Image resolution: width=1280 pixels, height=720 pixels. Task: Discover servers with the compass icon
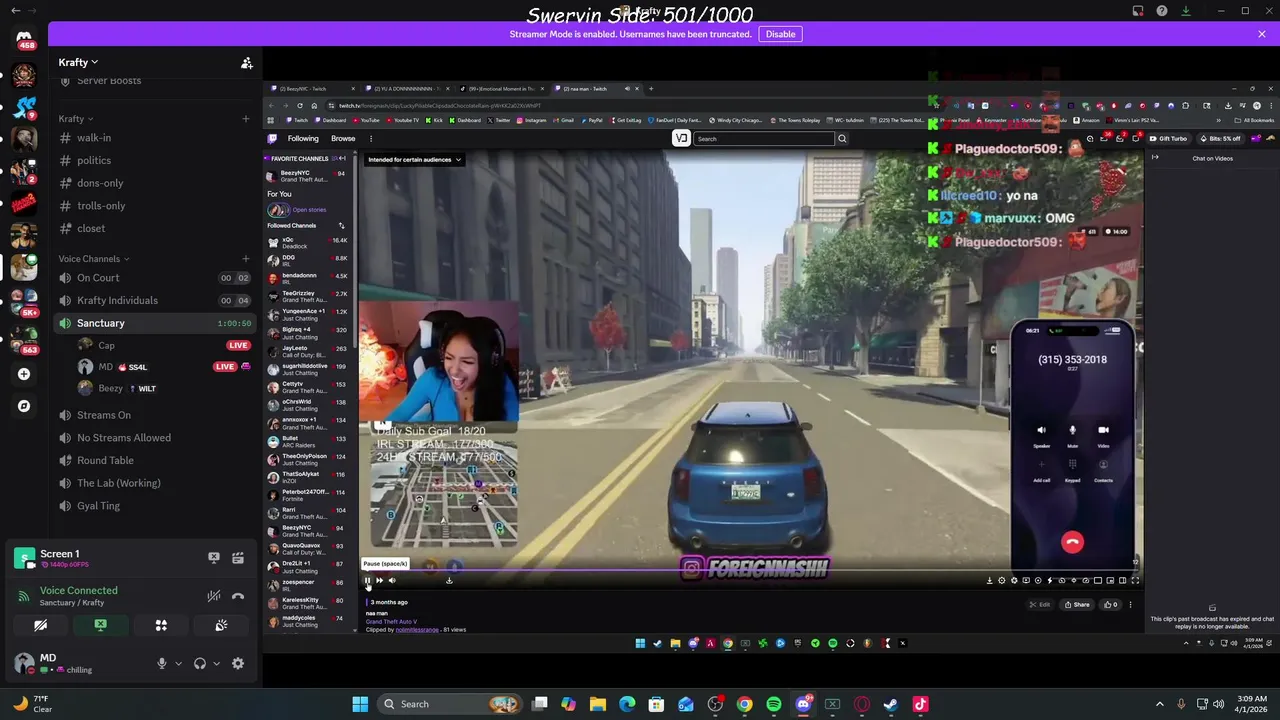pyautogui.click(x=24, y=406)
